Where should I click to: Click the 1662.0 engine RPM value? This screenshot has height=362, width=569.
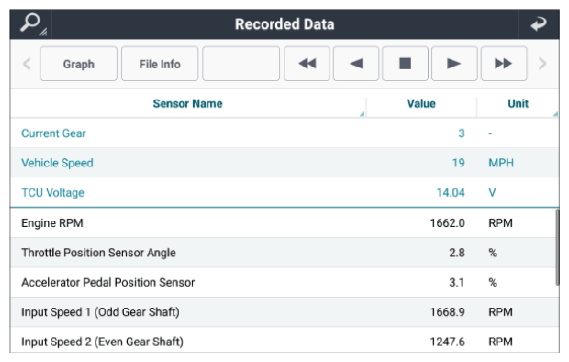click(447, 223)
